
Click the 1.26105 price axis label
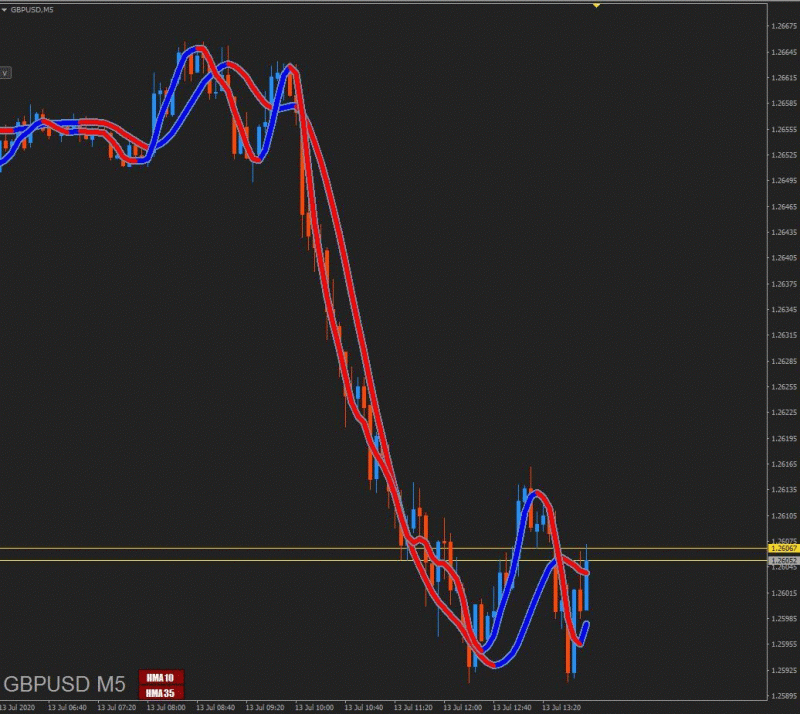[x=784, y=515]
